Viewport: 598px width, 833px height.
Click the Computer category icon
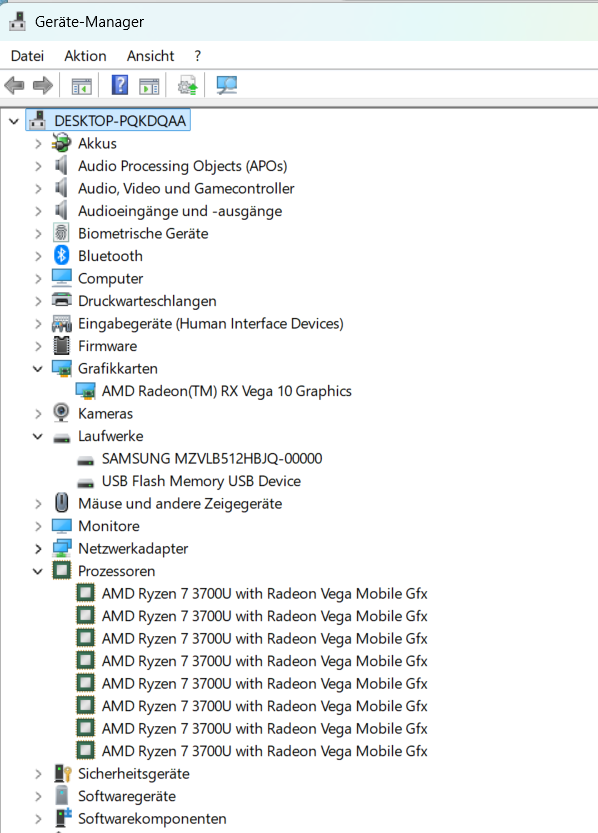[x=62, y=278]
